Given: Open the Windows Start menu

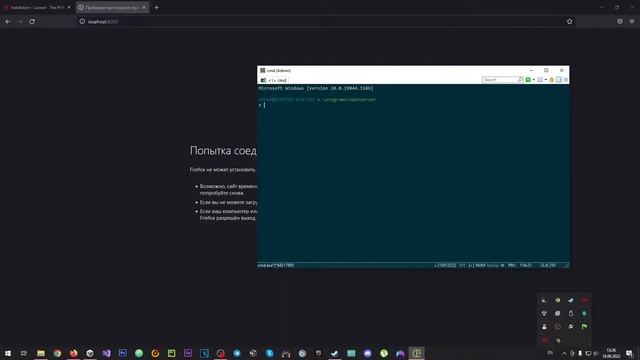Looking at the screenshot, I should [x=8, y=353].
